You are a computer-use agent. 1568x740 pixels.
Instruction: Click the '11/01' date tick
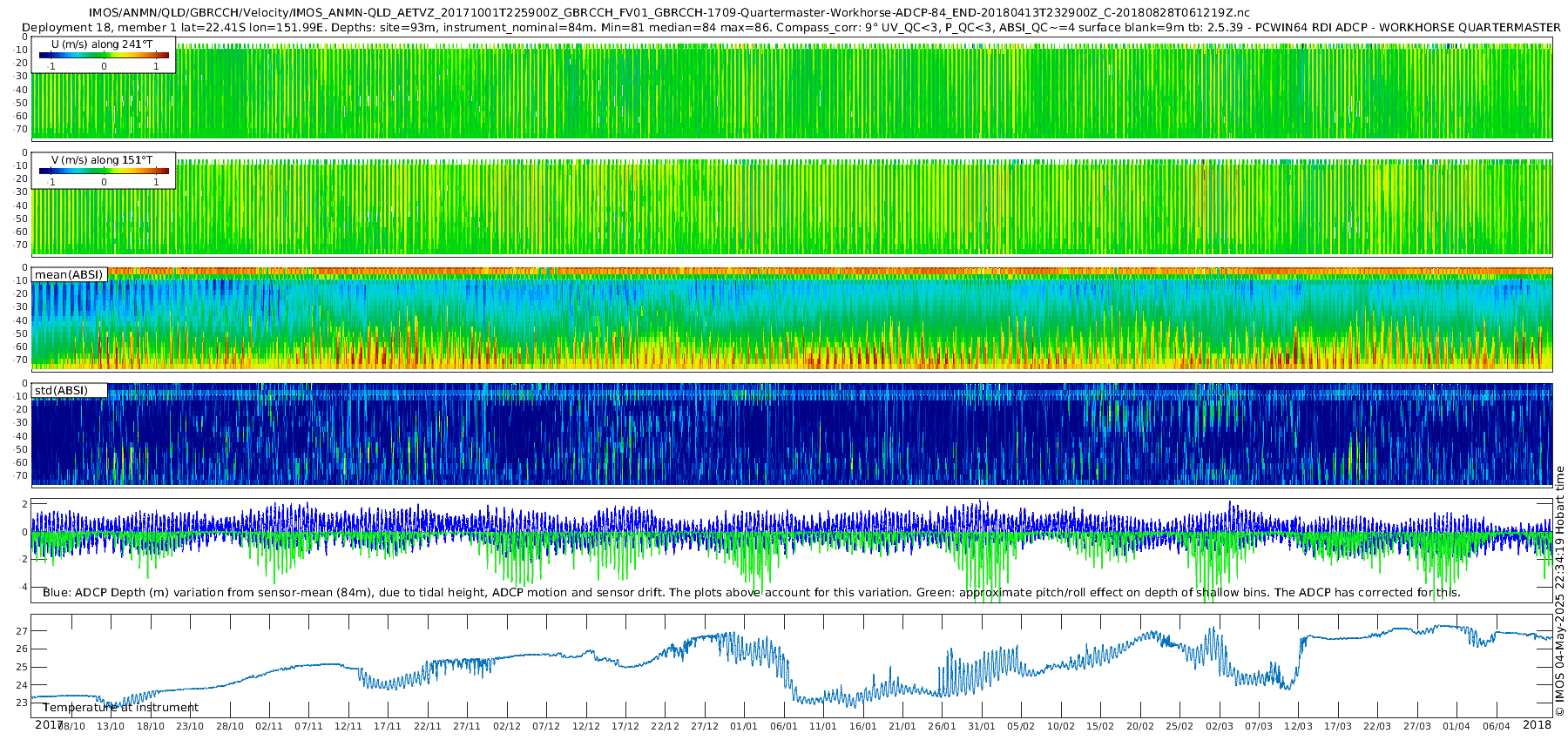coord(823,727)
